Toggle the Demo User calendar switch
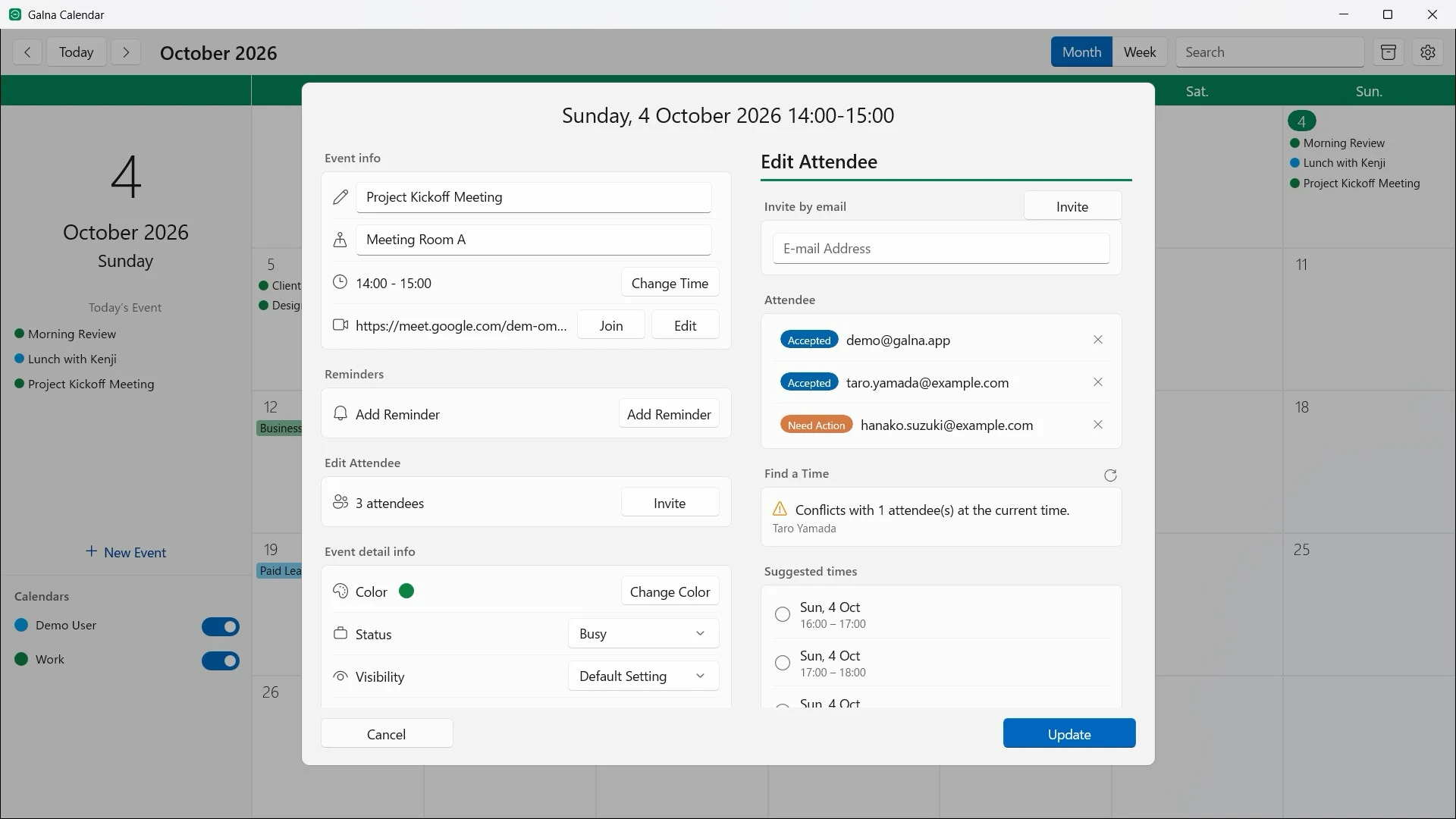 pos(221,626)
